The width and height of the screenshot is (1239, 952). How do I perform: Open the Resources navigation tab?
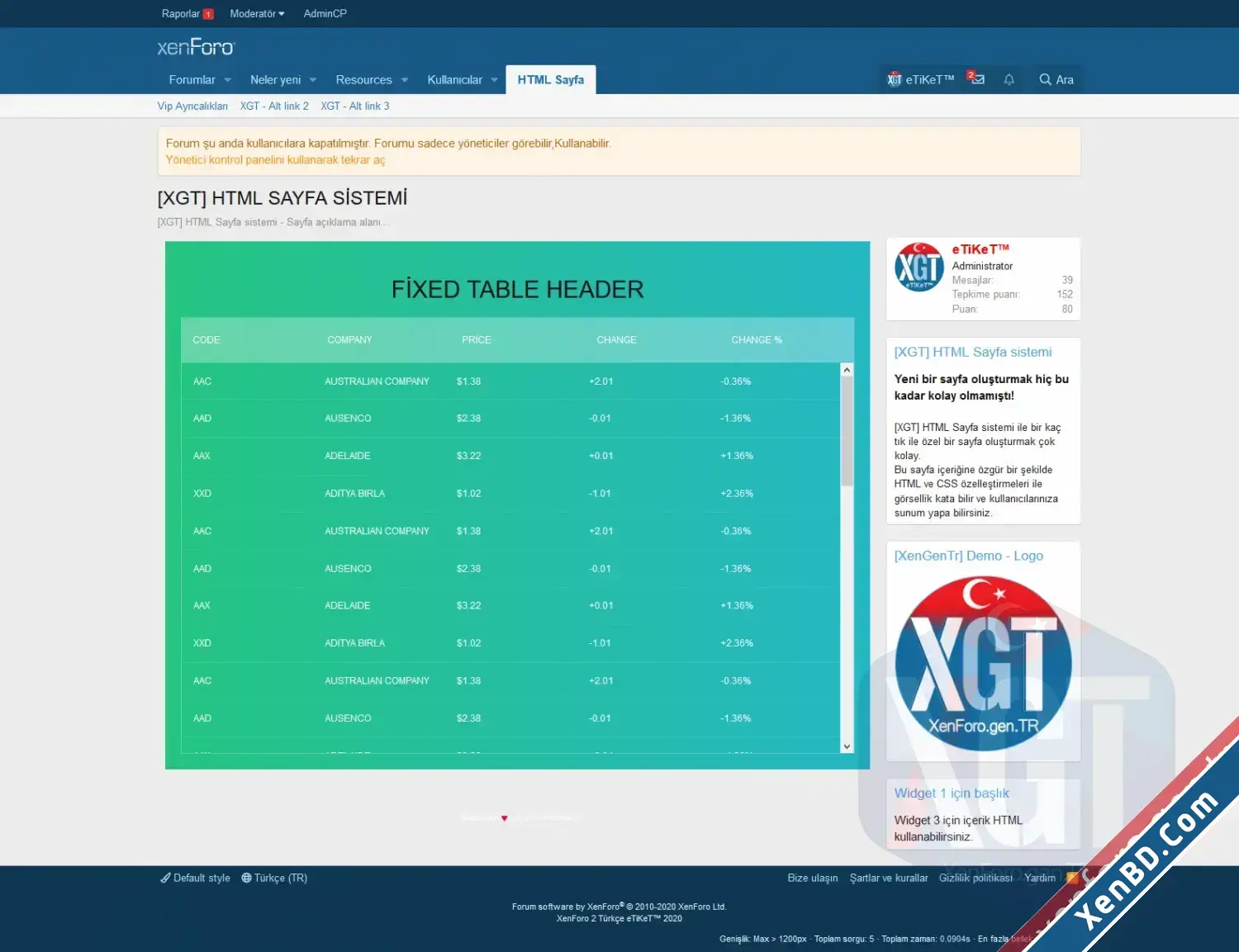point(363,80)
